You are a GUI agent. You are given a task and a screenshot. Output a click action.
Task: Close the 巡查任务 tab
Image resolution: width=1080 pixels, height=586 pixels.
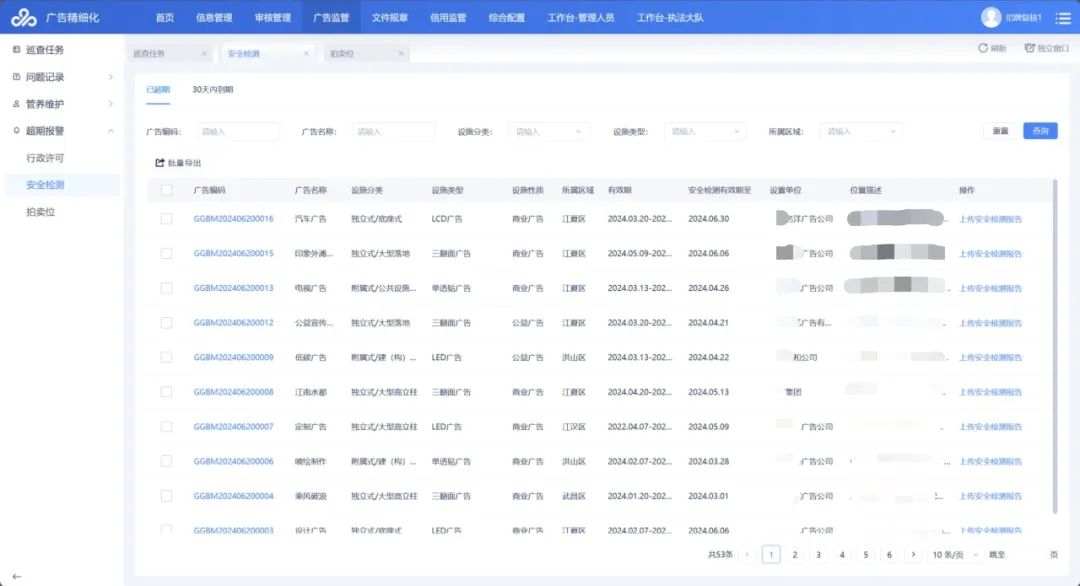coord(204,53)
